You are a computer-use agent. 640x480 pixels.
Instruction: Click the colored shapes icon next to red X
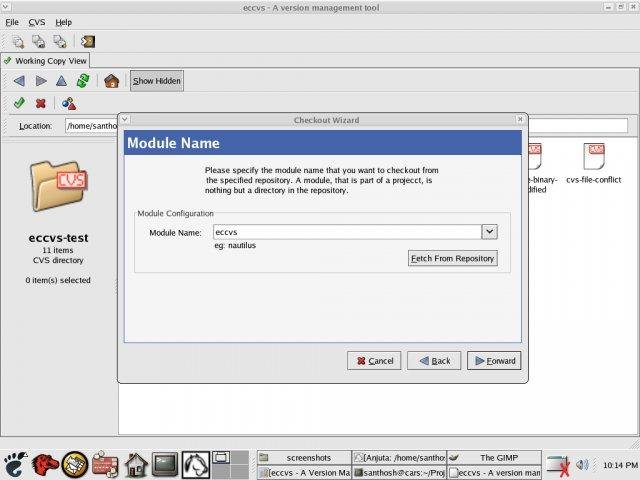click(x=69, y=103)
